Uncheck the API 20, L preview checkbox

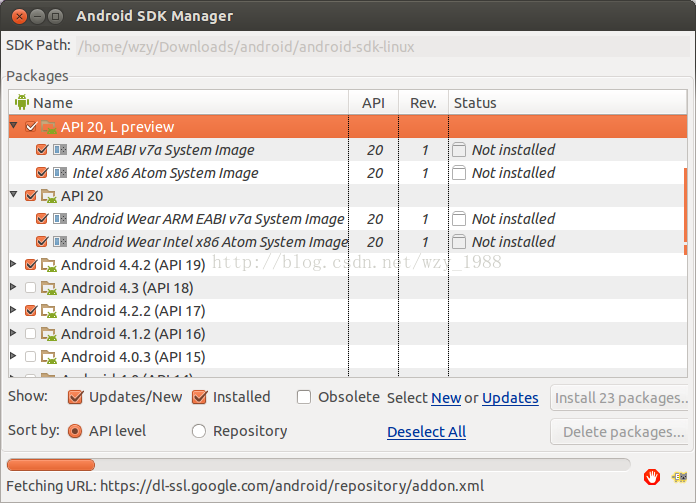31,127
